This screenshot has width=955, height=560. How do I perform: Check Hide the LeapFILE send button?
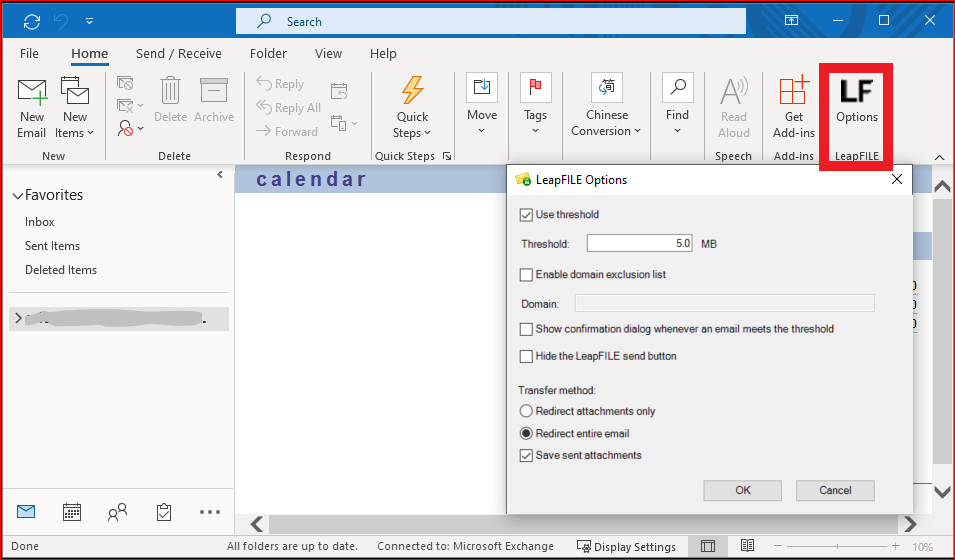[526, 357]
